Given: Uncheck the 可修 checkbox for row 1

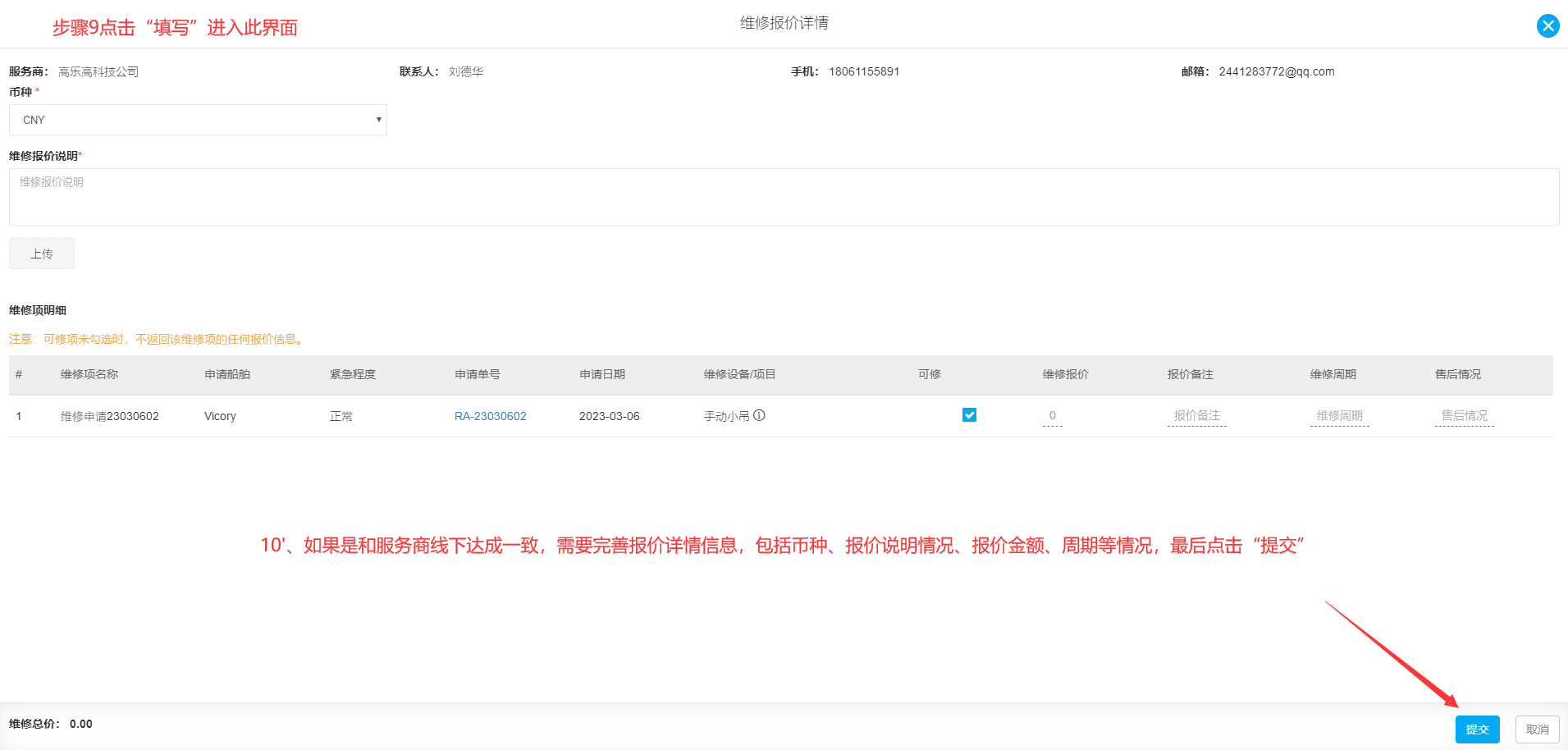Looking at the screenshot, I should [969, 415].
